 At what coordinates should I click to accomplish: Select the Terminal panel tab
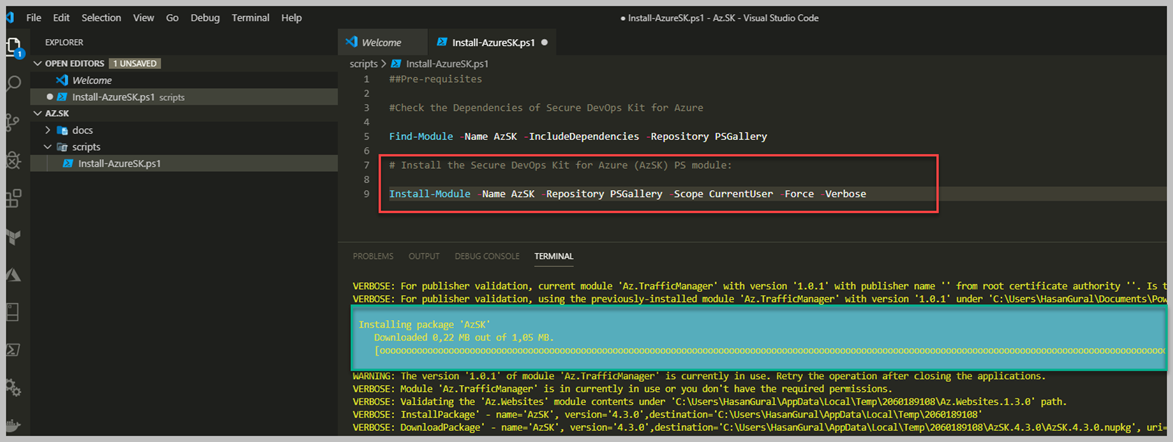554,256
